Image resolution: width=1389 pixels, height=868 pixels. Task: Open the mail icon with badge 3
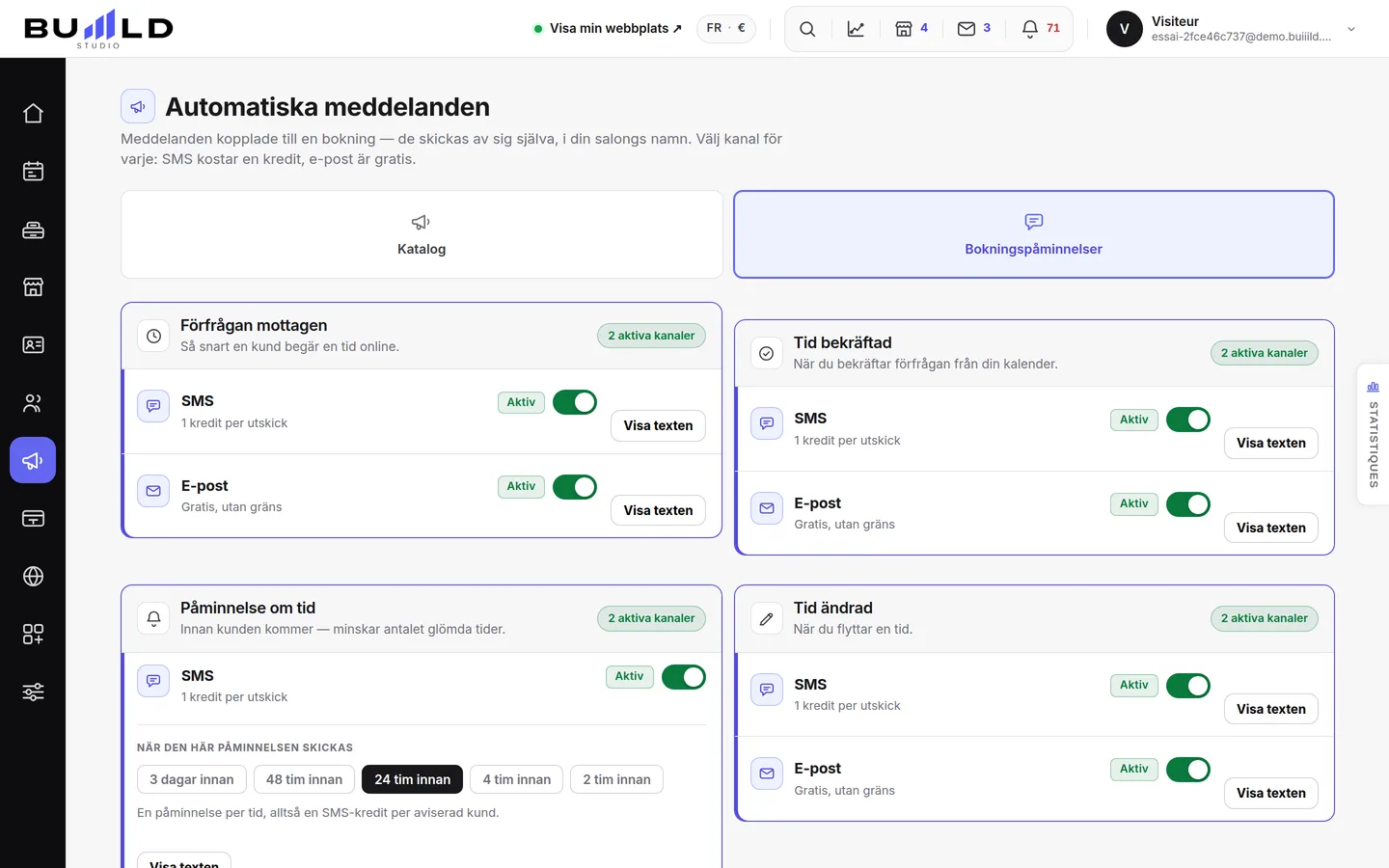(974, 29)
